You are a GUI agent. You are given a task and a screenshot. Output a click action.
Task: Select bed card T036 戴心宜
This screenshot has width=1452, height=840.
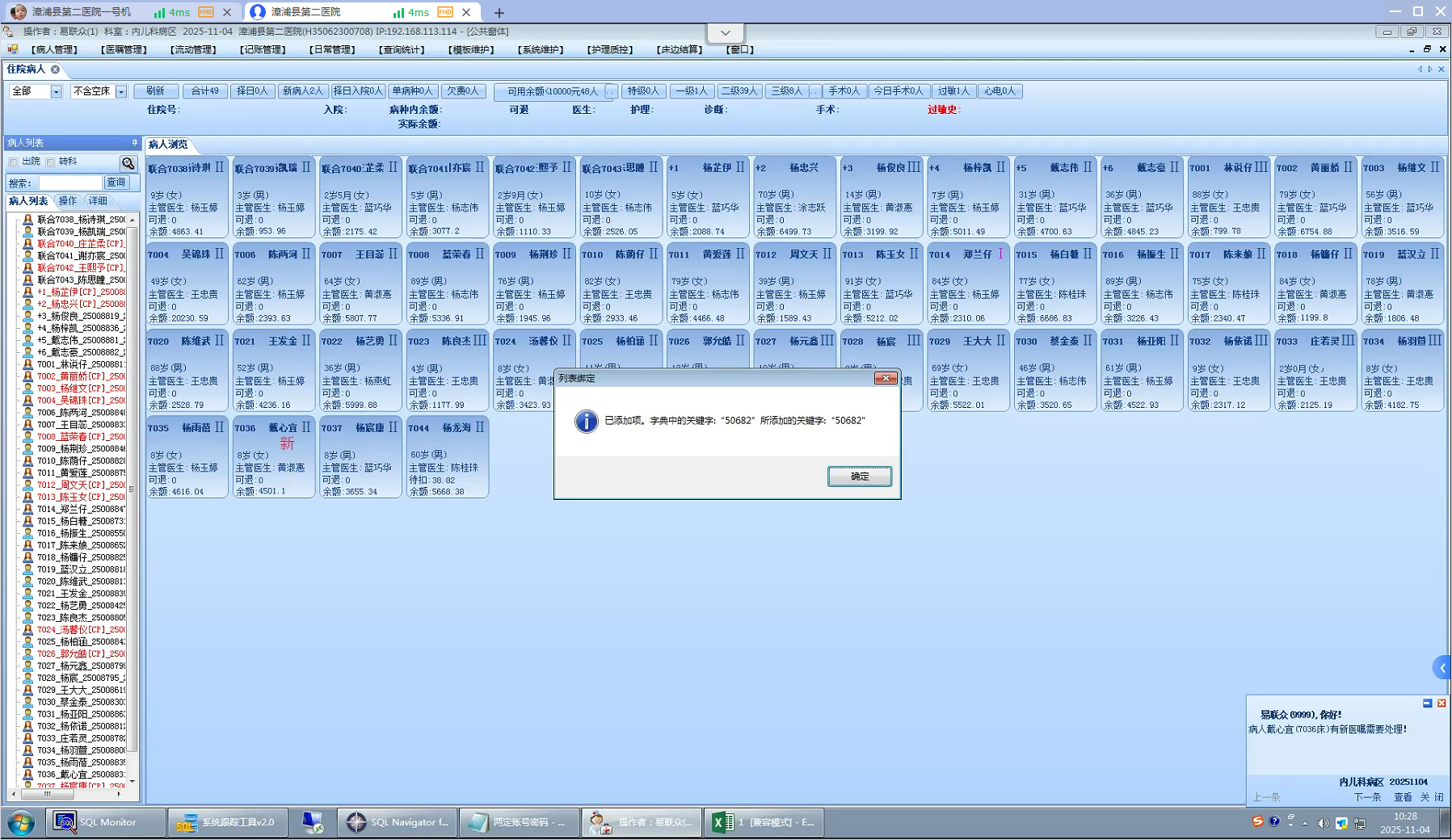(x=273, y=457)
